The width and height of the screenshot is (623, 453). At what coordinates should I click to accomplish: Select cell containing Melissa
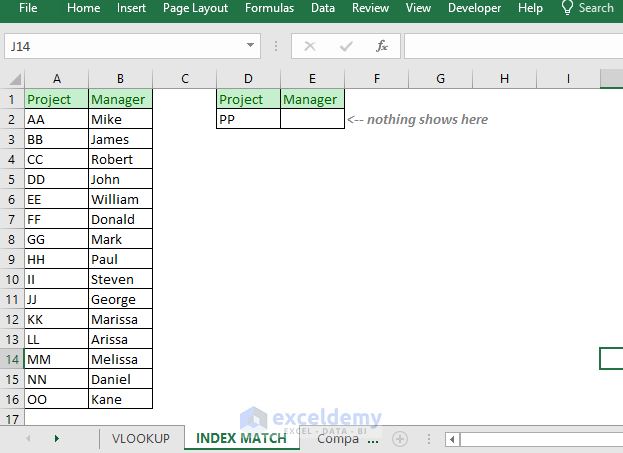point(120,359)
